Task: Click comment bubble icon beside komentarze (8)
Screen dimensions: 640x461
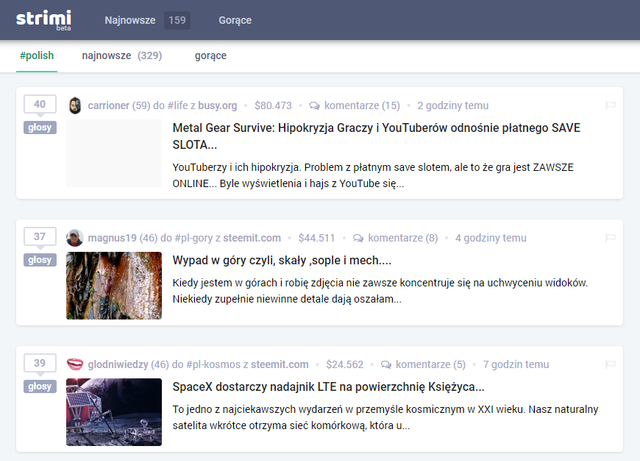Action: tap(358, 238)
